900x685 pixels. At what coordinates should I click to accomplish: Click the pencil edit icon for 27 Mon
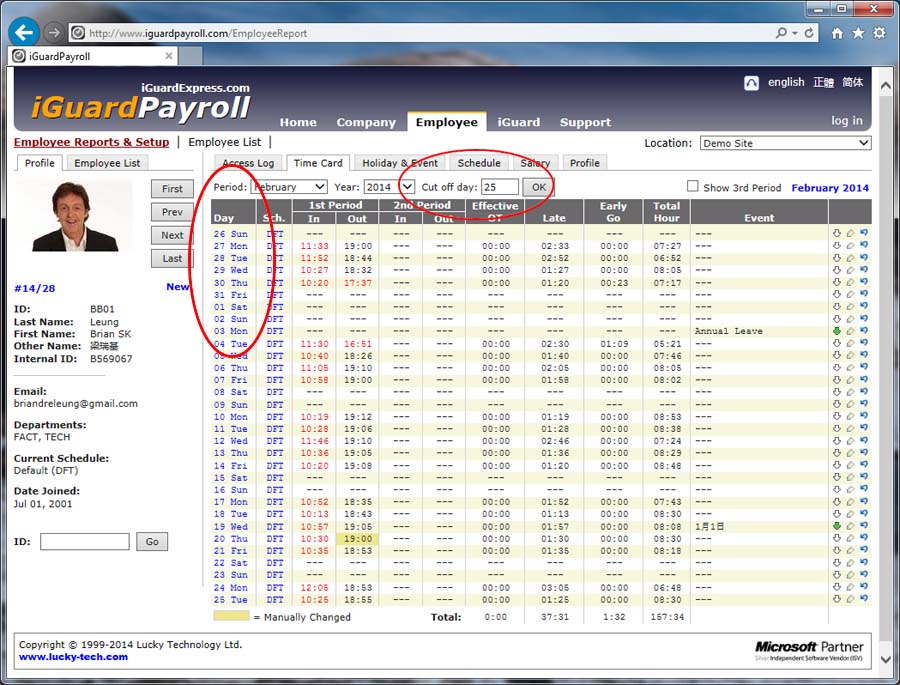[x=850, y=246]
